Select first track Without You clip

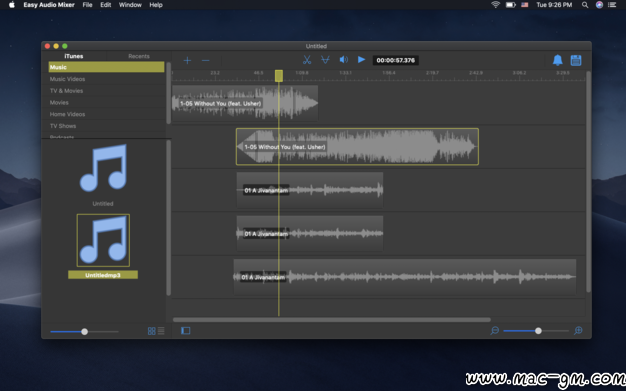(245, 103)
